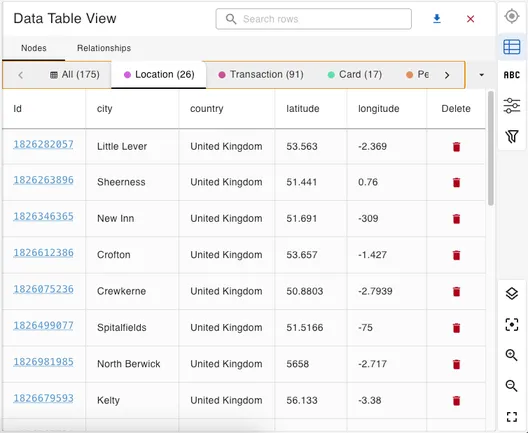Open node link 1826282057
The image size is (528, 433).
43,144
